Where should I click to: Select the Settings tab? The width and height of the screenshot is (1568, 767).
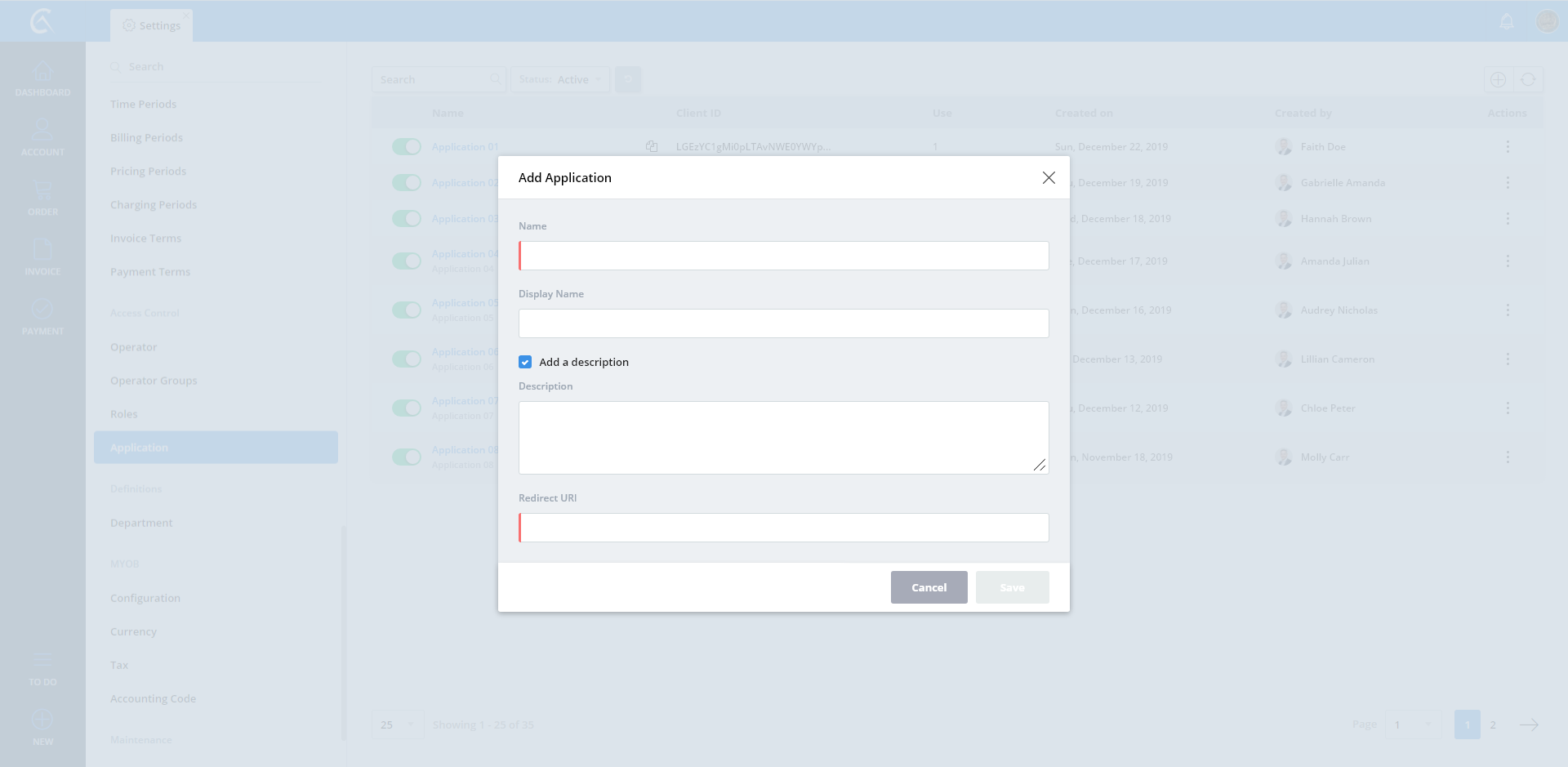(152, 25)
